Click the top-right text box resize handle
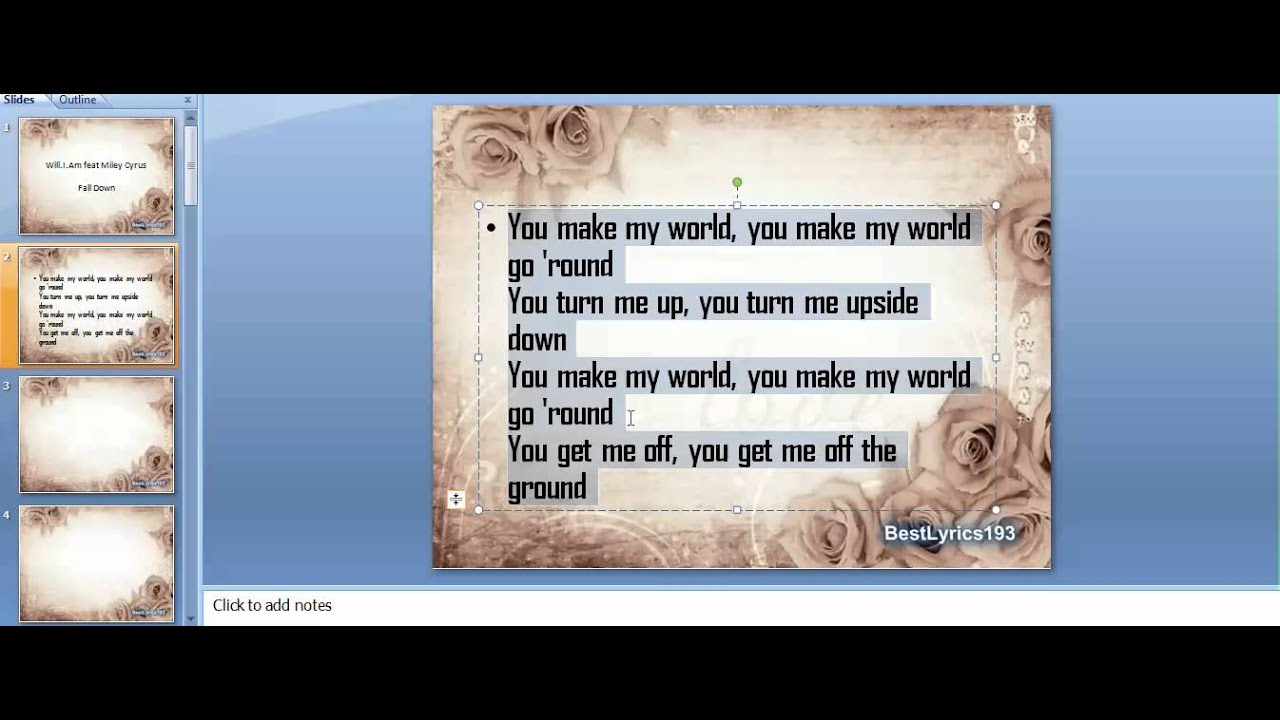 tap(996, 205)
